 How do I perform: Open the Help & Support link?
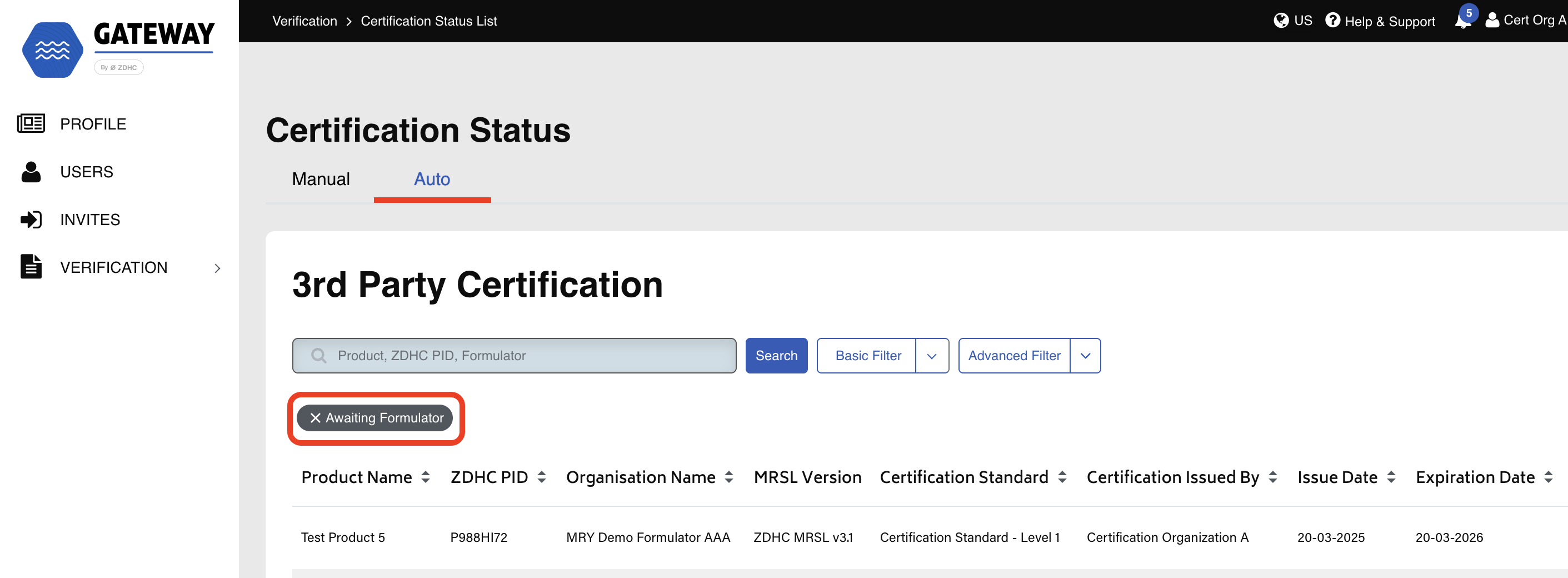[1390, 21]
